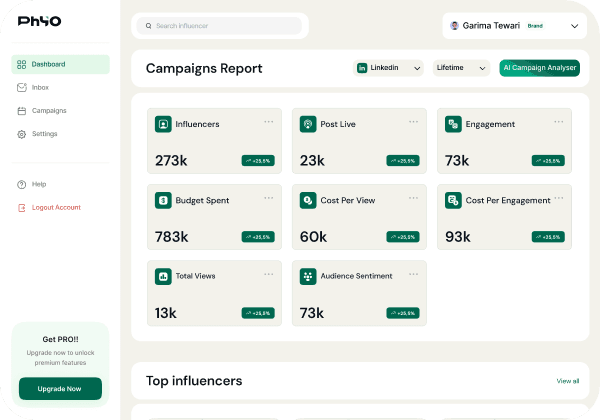Go to Inbox in sidebar
The height and width of the screenshot is (420, 600).
pyautogui.click(x=40, y=87)
